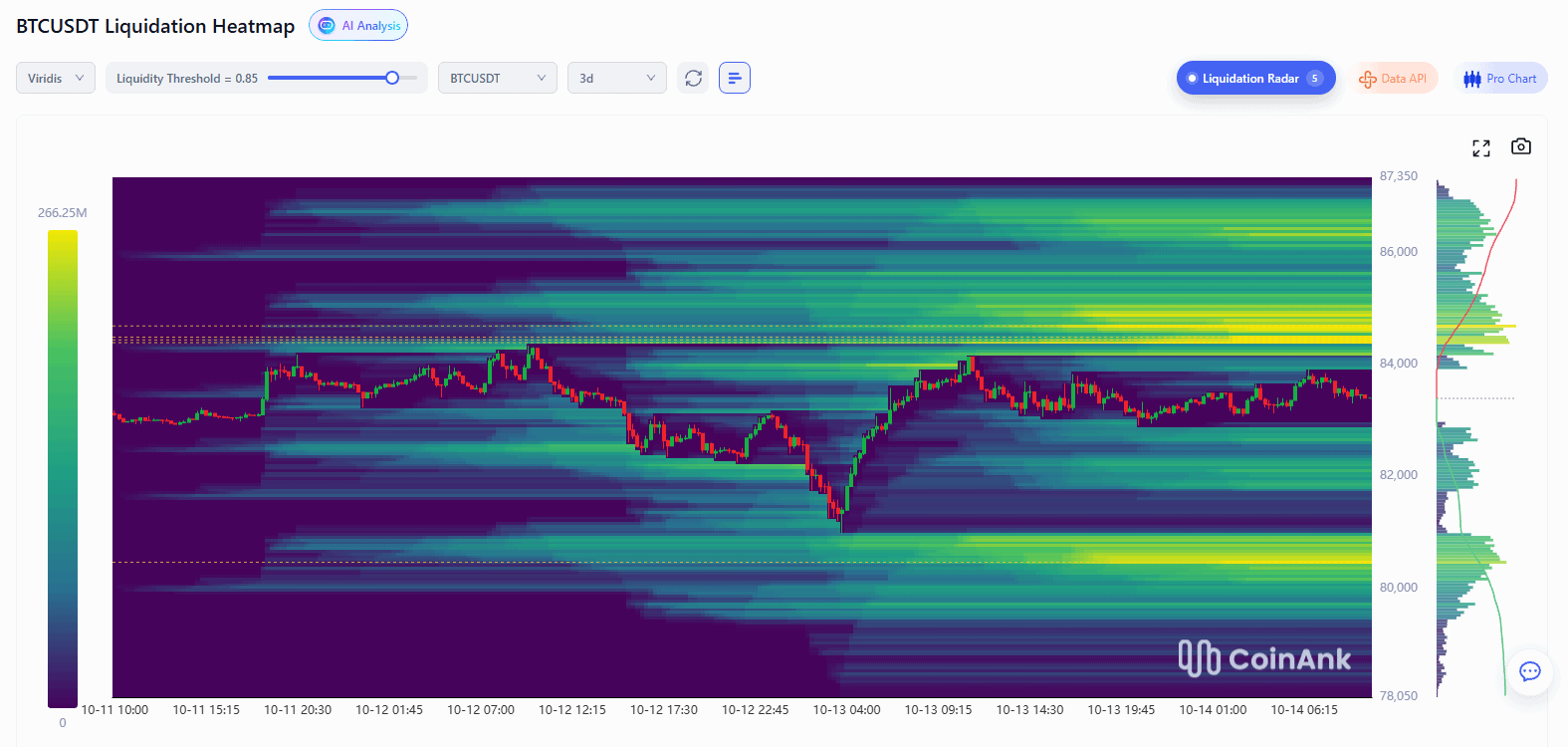The height and width of the screenshot is (747, 1568).
Task: Open the BTCUSDT symbol dropdown
Action: 498,78
